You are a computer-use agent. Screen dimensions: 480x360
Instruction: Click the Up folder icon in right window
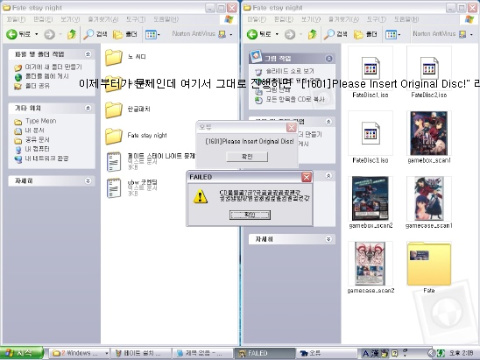click(312, 34)
